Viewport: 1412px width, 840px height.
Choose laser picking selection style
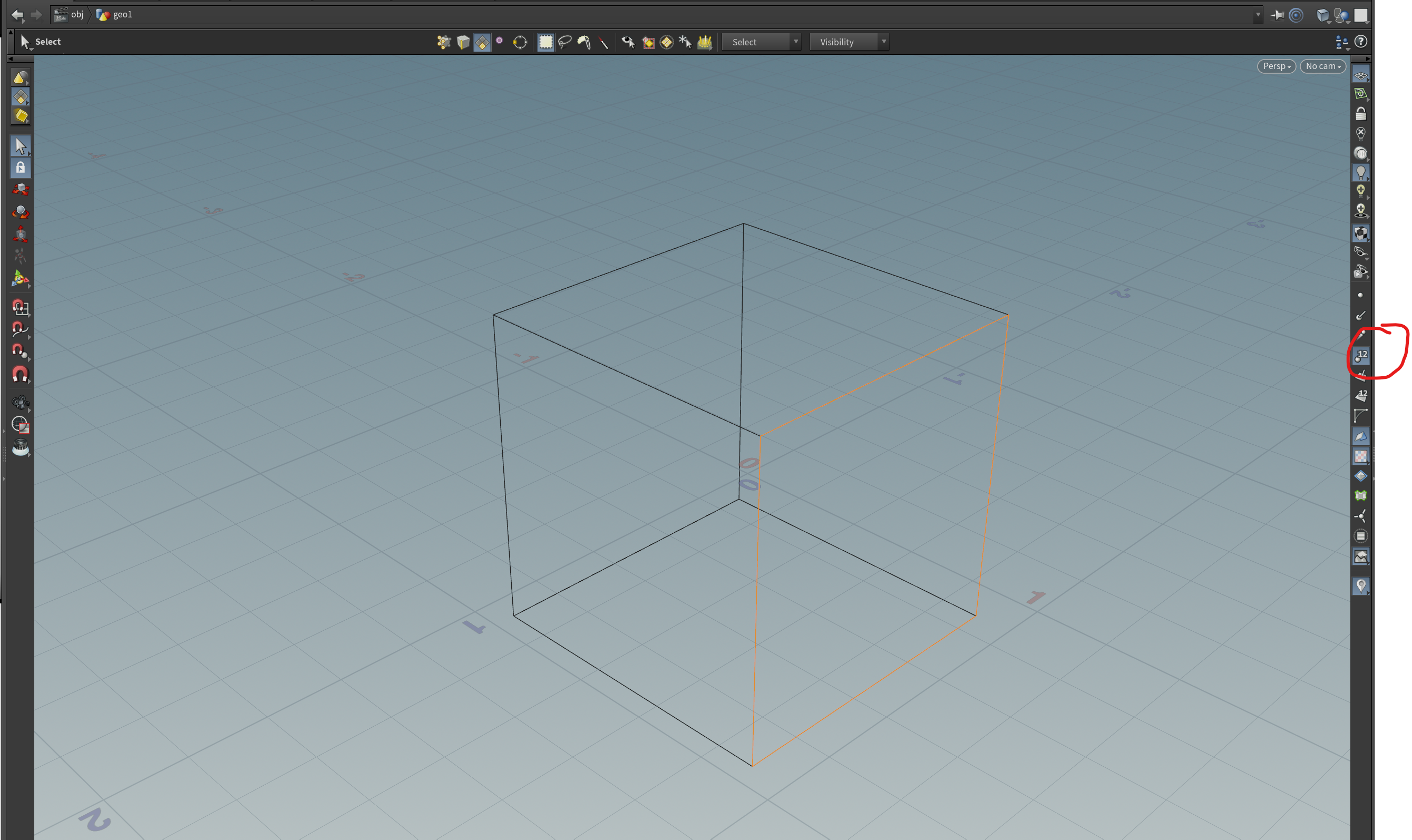pos(603,42)
